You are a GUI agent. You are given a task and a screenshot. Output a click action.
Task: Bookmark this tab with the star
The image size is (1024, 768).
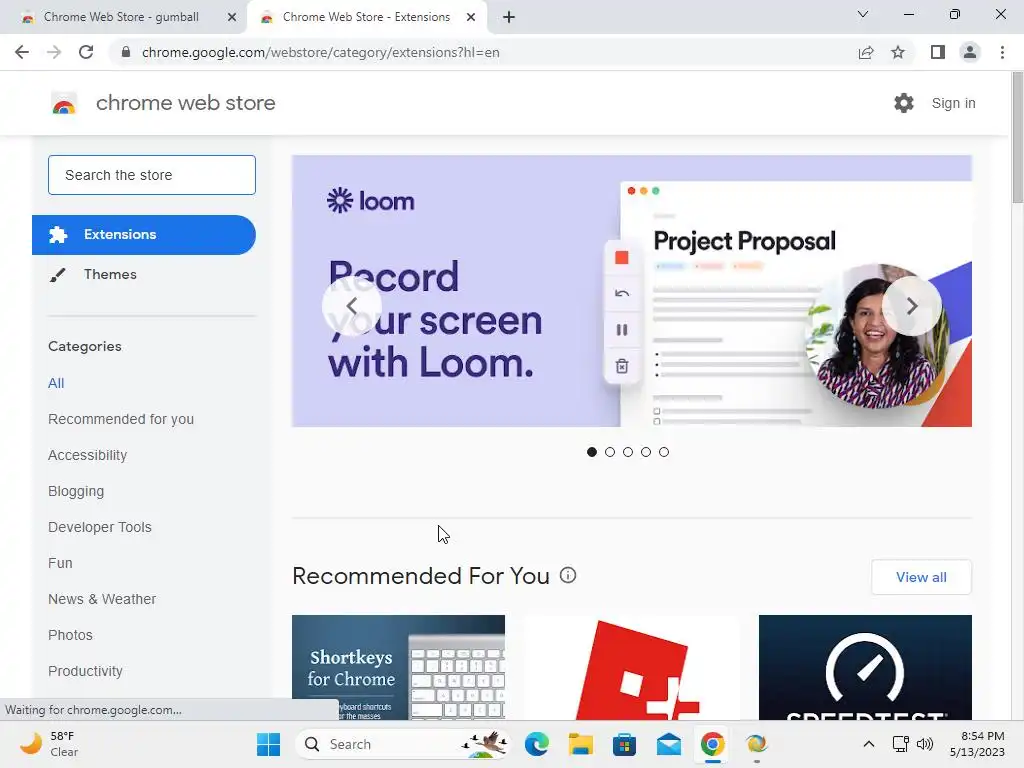pos(898,52)
